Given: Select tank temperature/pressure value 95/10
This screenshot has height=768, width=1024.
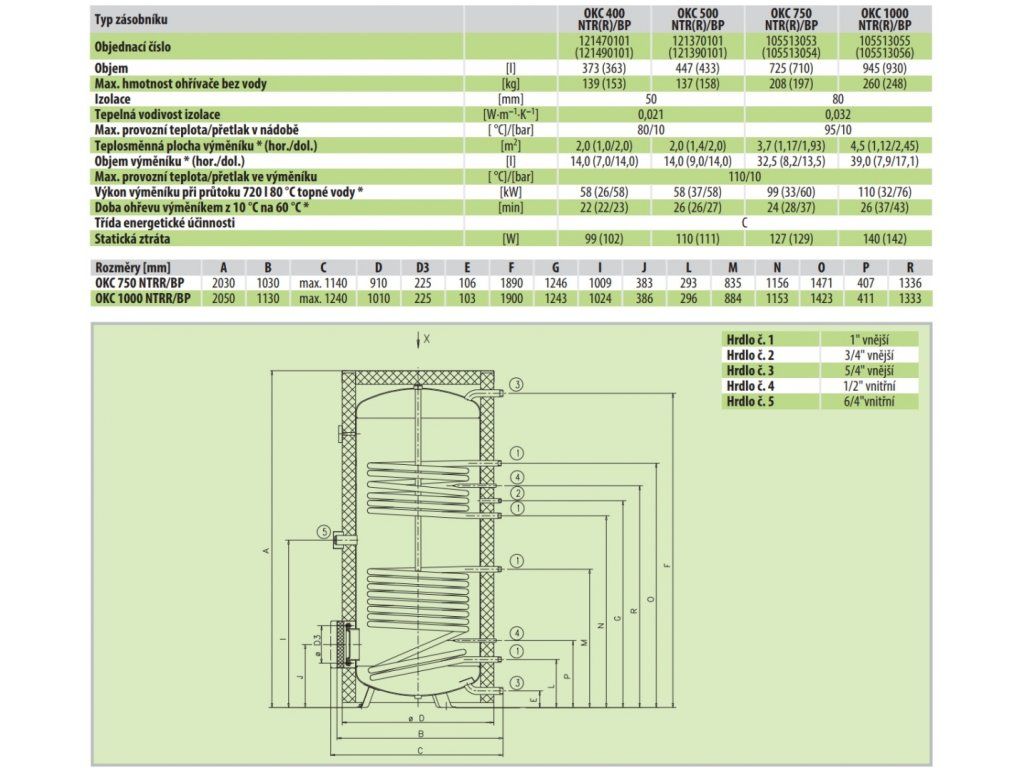Looking at the screenshot, I should coord(838,130).
